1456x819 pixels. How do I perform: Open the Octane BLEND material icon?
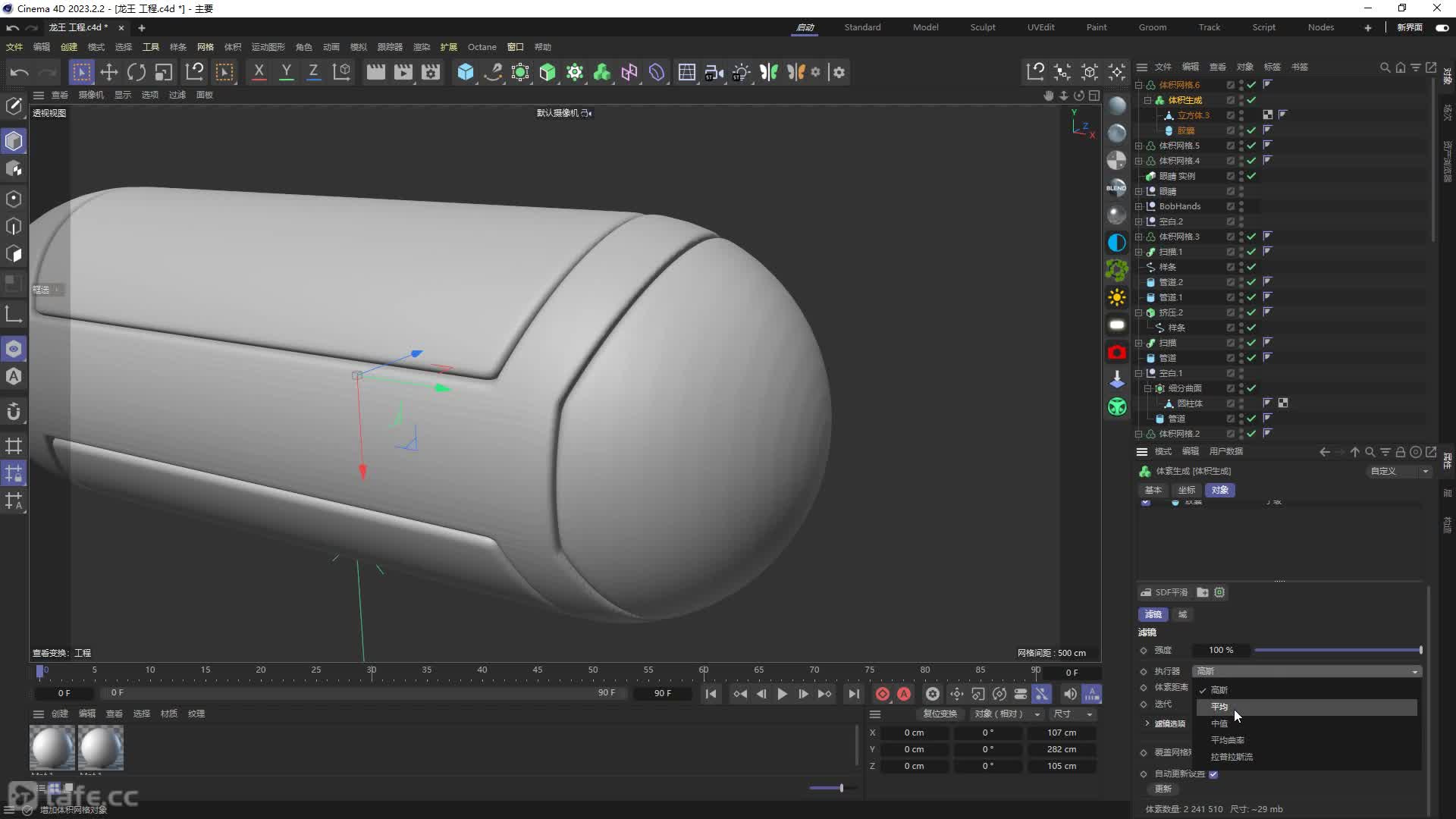(1117, 187)
